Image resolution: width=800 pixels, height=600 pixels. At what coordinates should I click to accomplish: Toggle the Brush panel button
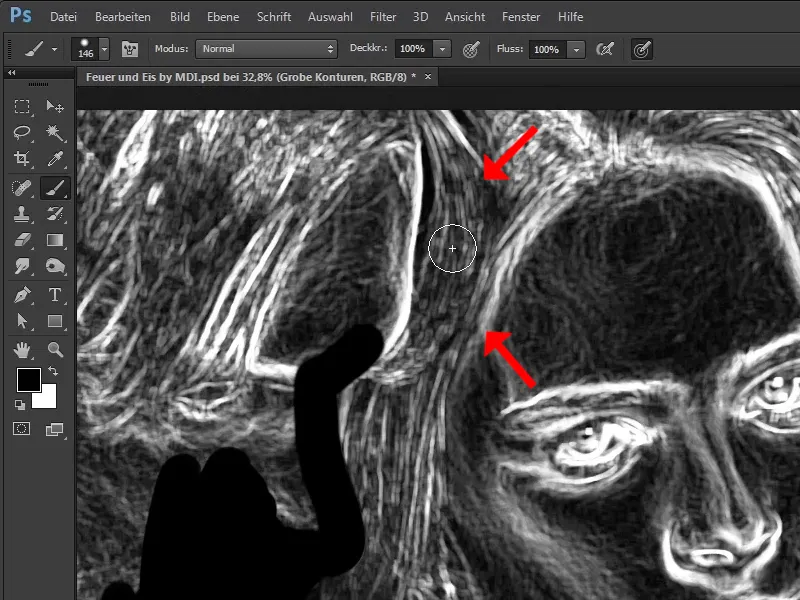tap(130, 49)
